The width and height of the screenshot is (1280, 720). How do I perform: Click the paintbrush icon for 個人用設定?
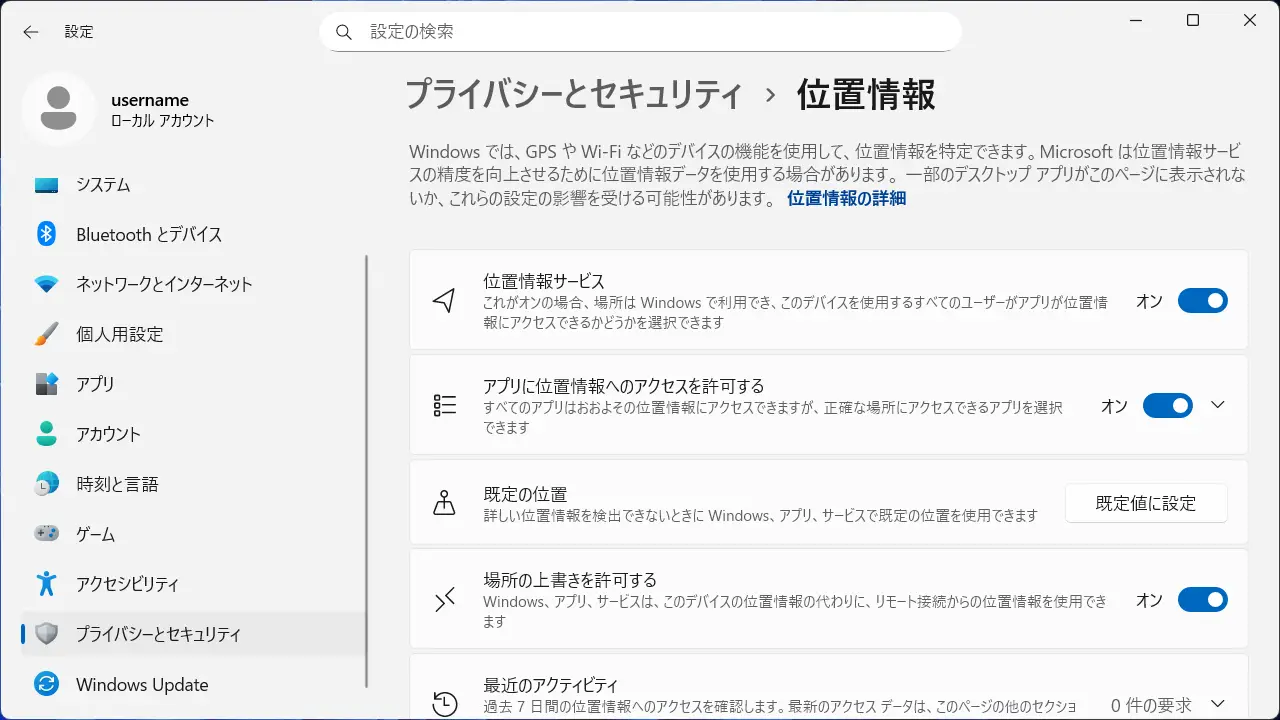point(47,334)
